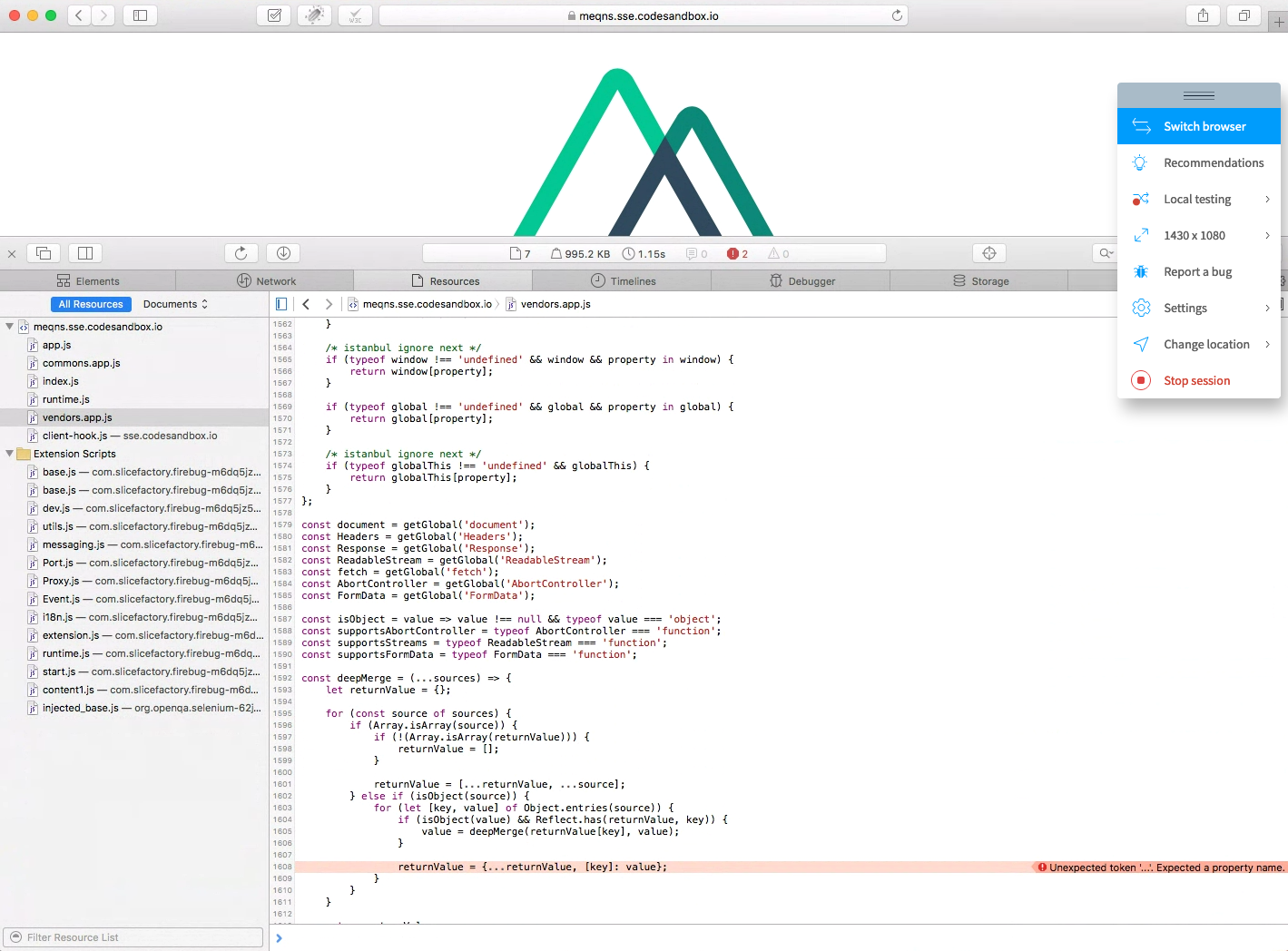The image size is (1288, 951).
Task: Detach inspector into separate window icon
Action: [x=44, y=253]
